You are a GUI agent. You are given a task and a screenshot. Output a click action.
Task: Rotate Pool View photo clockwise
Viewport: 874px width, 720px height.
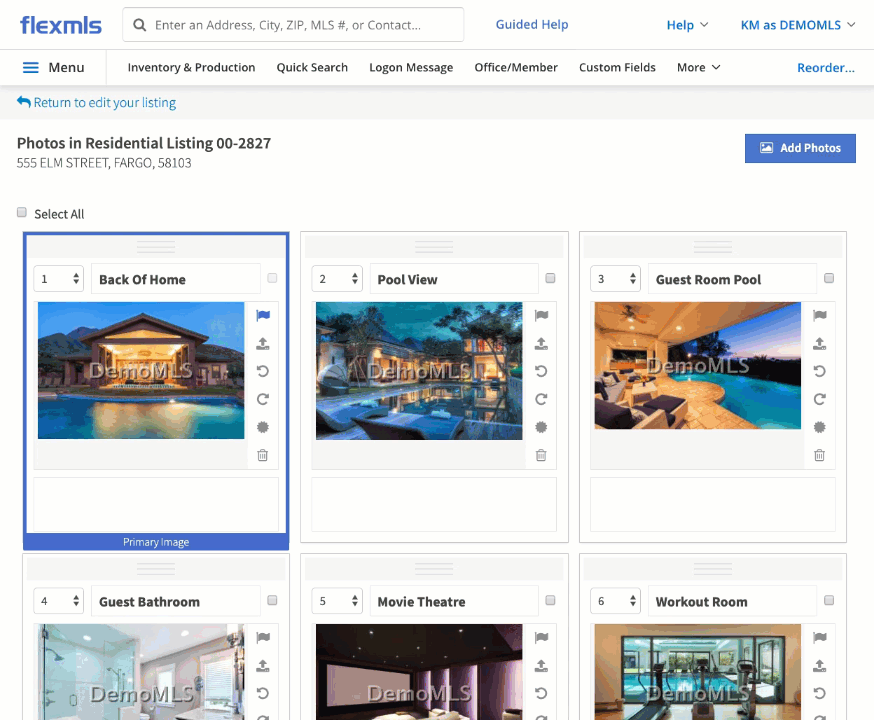(x=541, y=399)
